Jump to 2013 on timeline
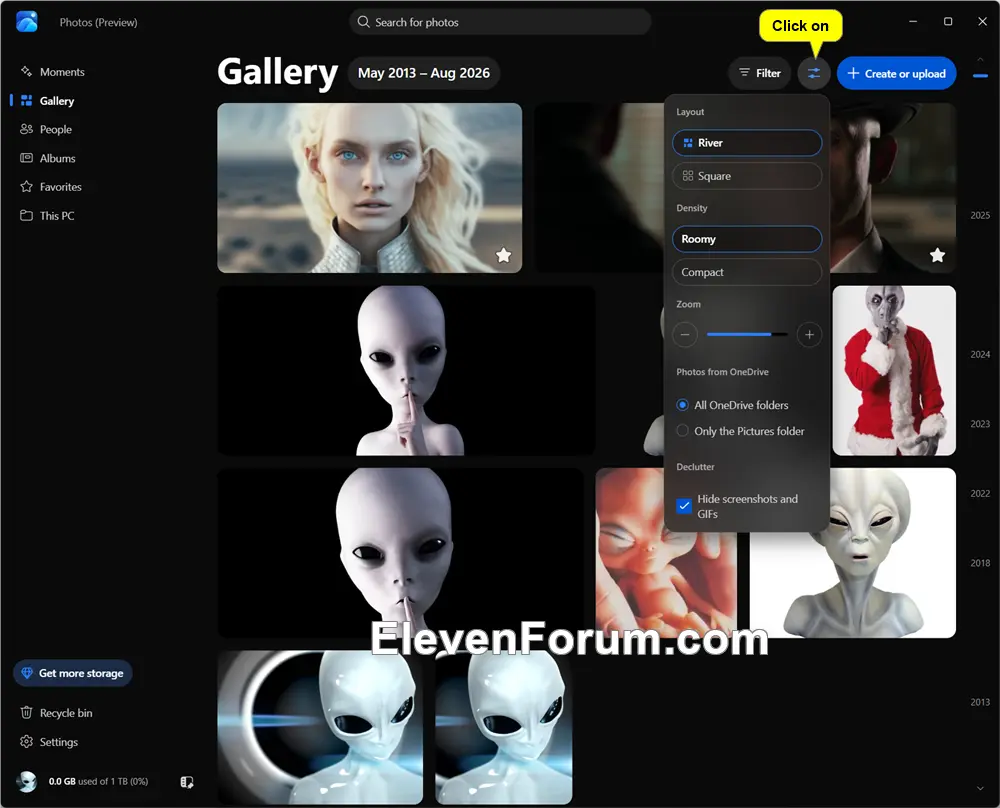The image size is (1000, 808). 980,702
